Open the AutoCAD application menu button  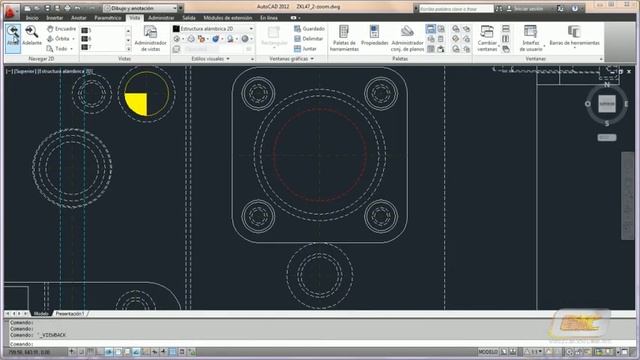[11, 12]
